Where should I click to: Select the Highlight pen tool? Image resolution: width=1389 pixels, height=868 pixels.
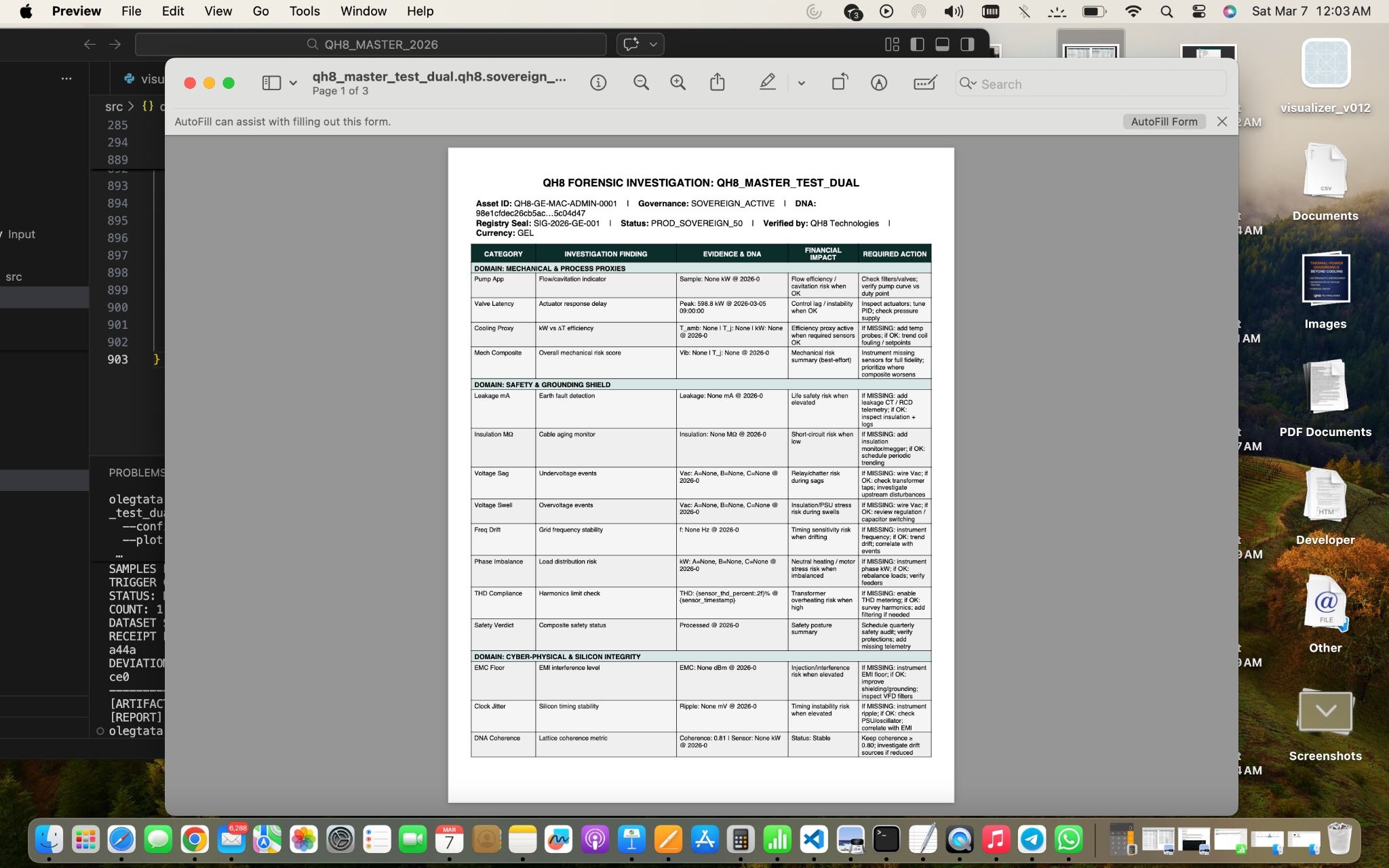click(x=767, y=83)
